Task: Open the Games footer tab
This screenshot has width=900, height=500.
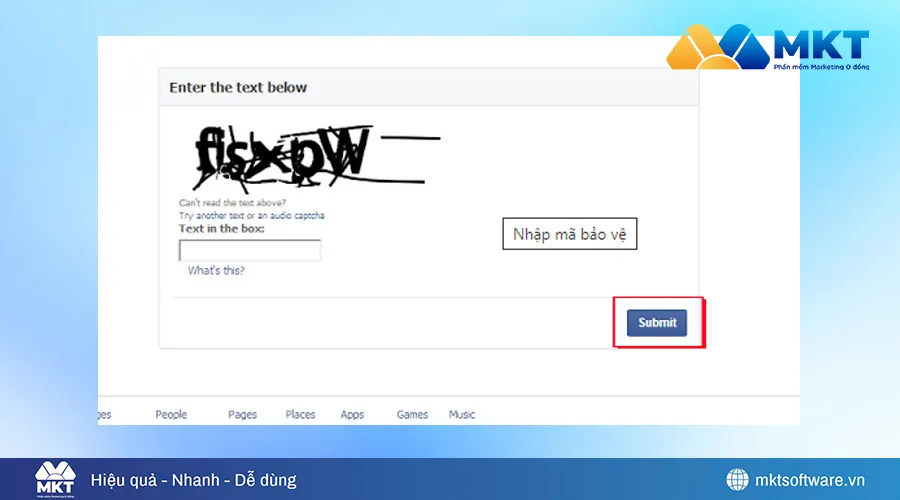Action: click(x=412, y=414)
